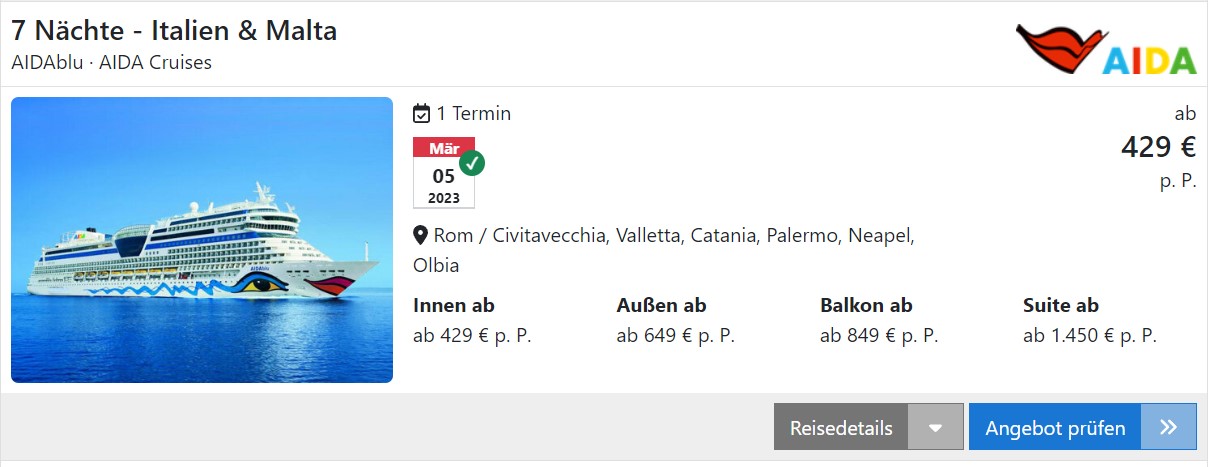The height and width of the screenshot is (467, 1217).
Task: Click the AIDAblu · AIDA Cruises subtitle
Action: pos(112,62)
